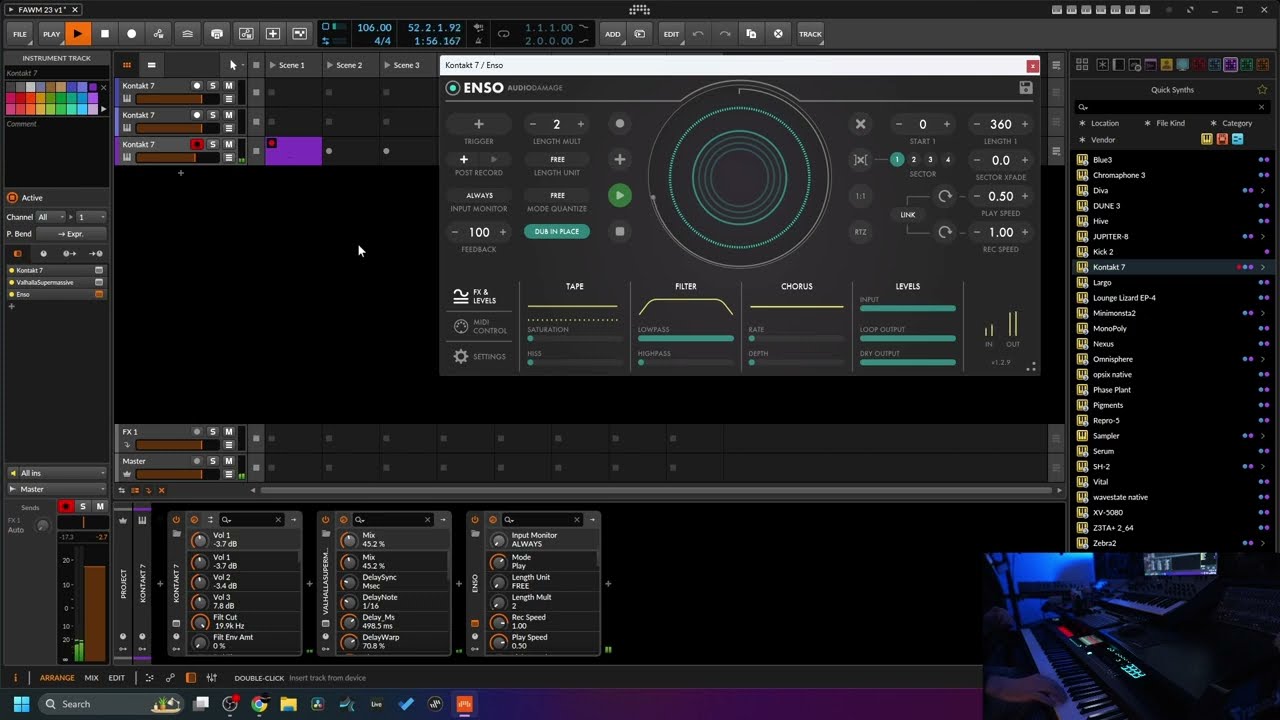Image resolution: width=1280 pixels, height=720 pixels.
Task: Mute the Master track
Action: pyautogui.click(x=229, y=461)
